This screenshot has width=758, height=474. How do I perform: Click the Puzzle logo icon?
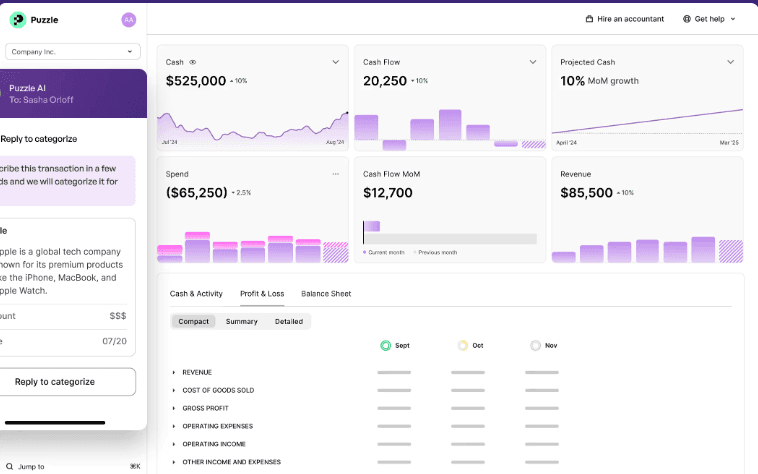tap(17, 19)
